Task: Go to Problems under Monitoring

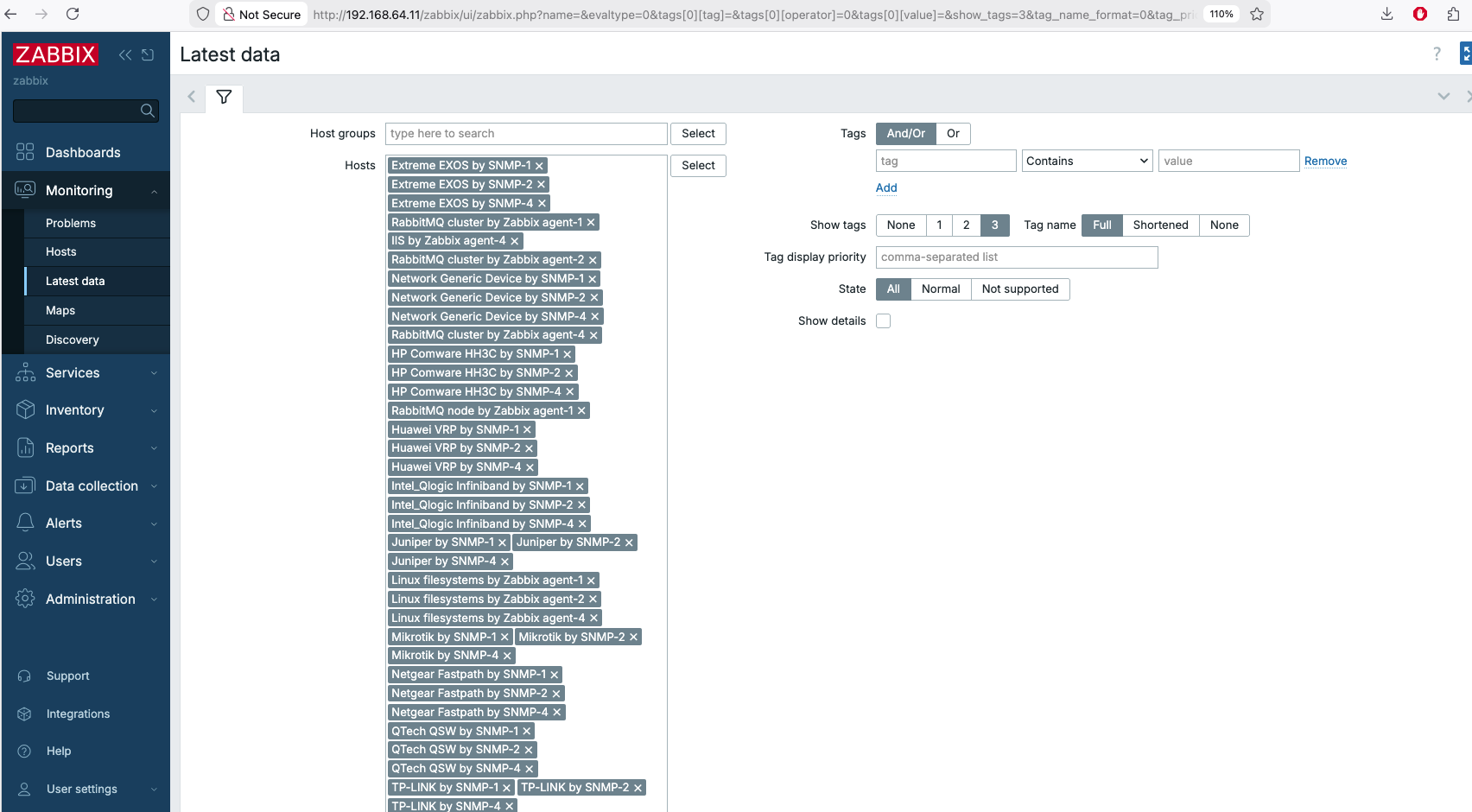Action: (71, 223)
